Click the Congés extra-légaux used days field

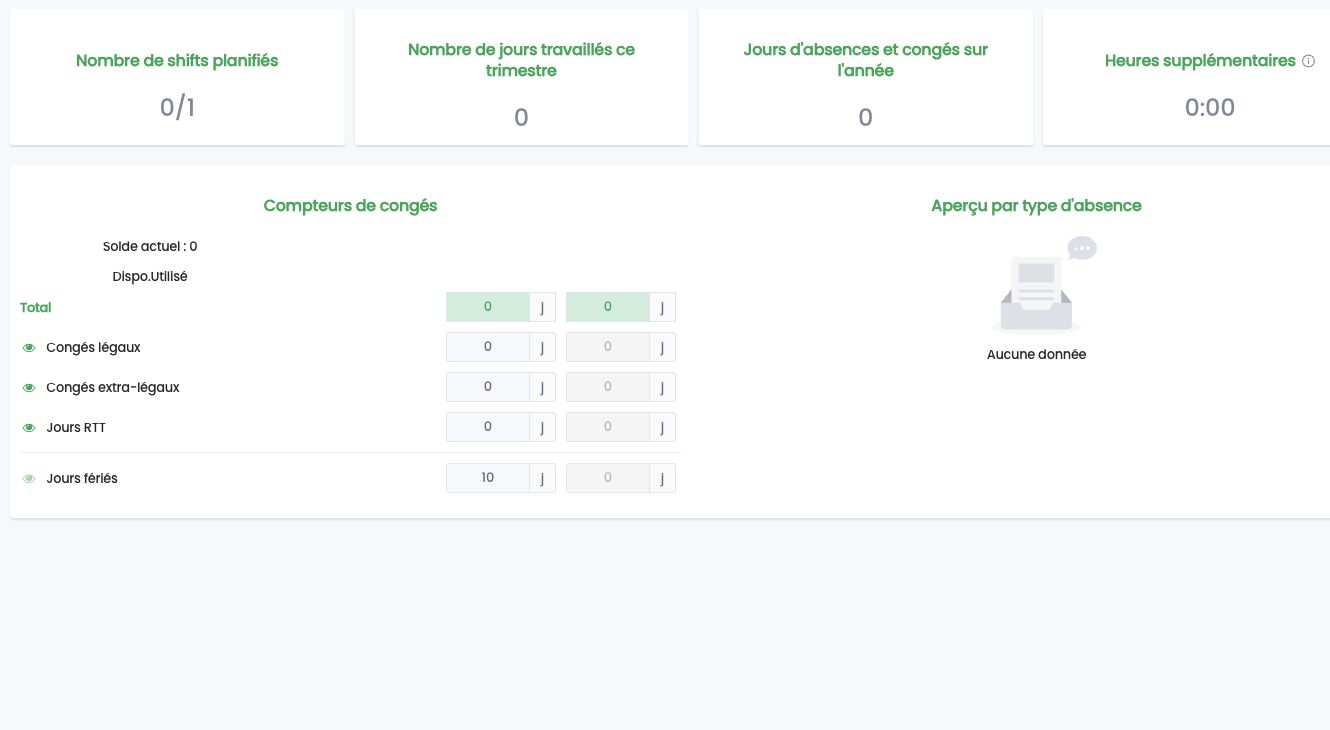click(x=608, y=387)
